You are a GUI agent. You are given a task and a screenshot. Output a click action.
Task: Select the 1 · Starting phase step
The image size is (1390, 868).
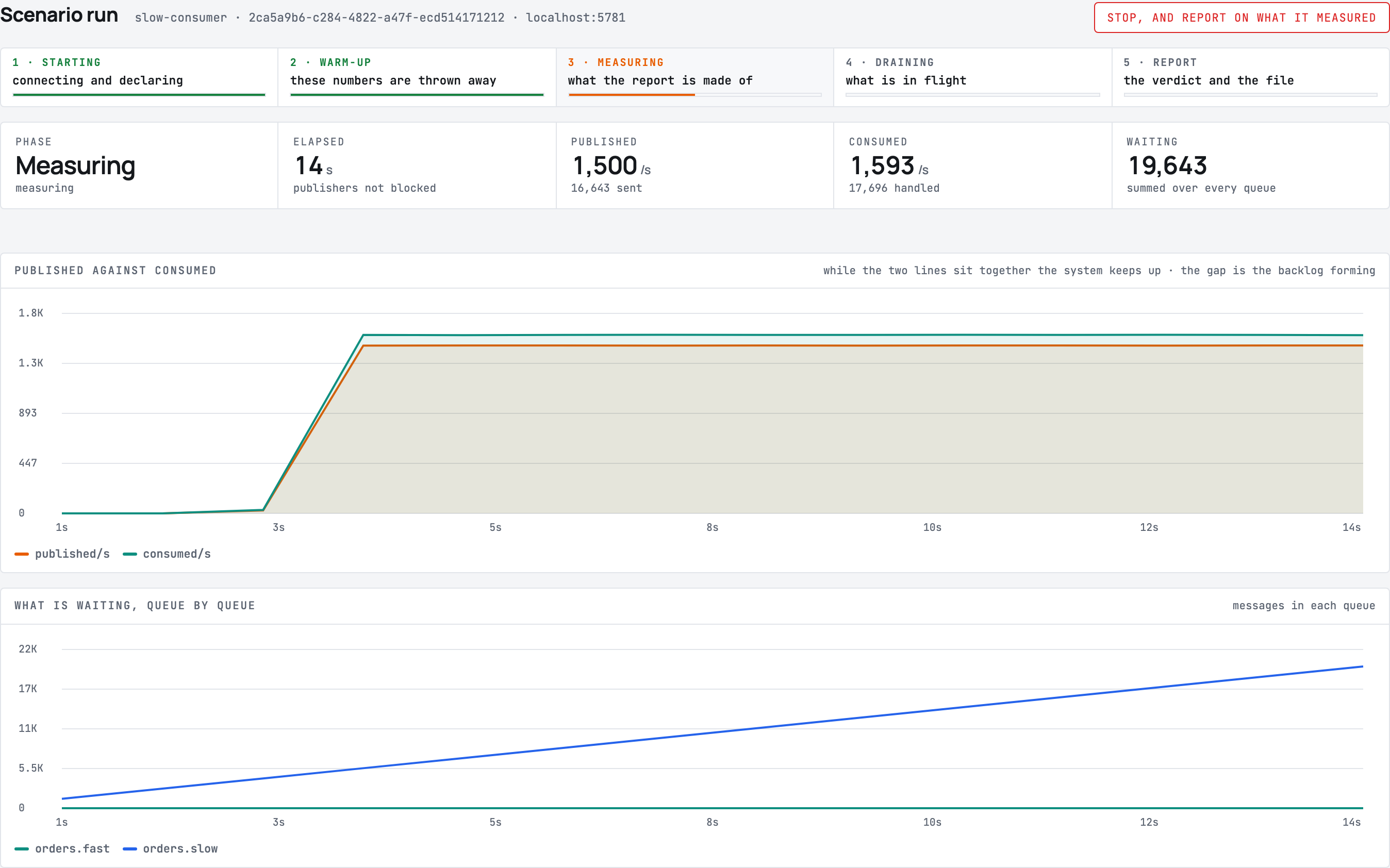click(x=139, y=77)
